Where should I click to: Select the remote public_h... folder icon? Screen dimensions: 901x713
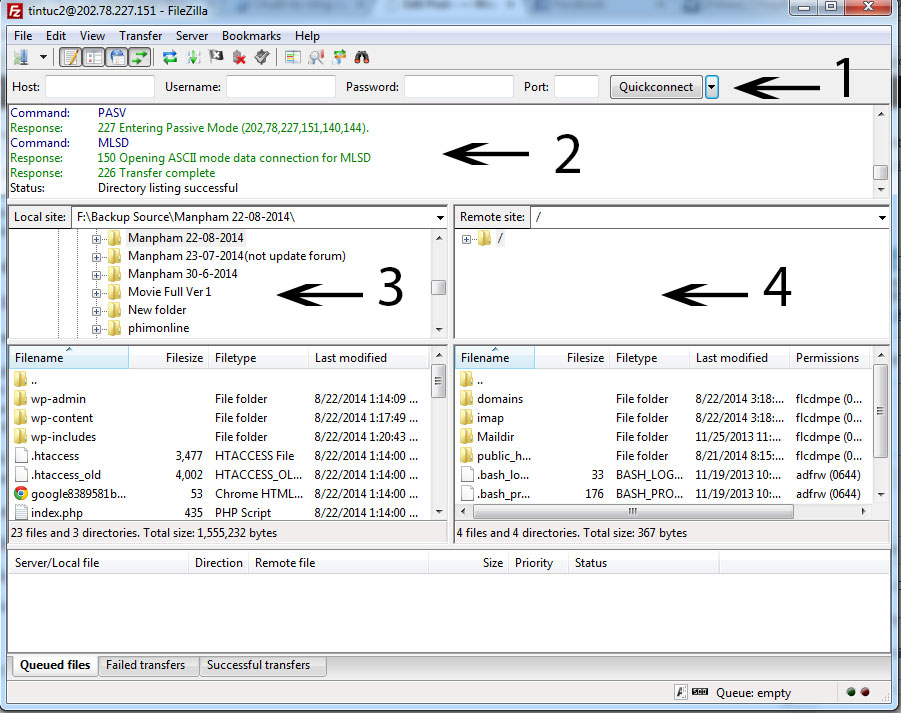point(467,456)
